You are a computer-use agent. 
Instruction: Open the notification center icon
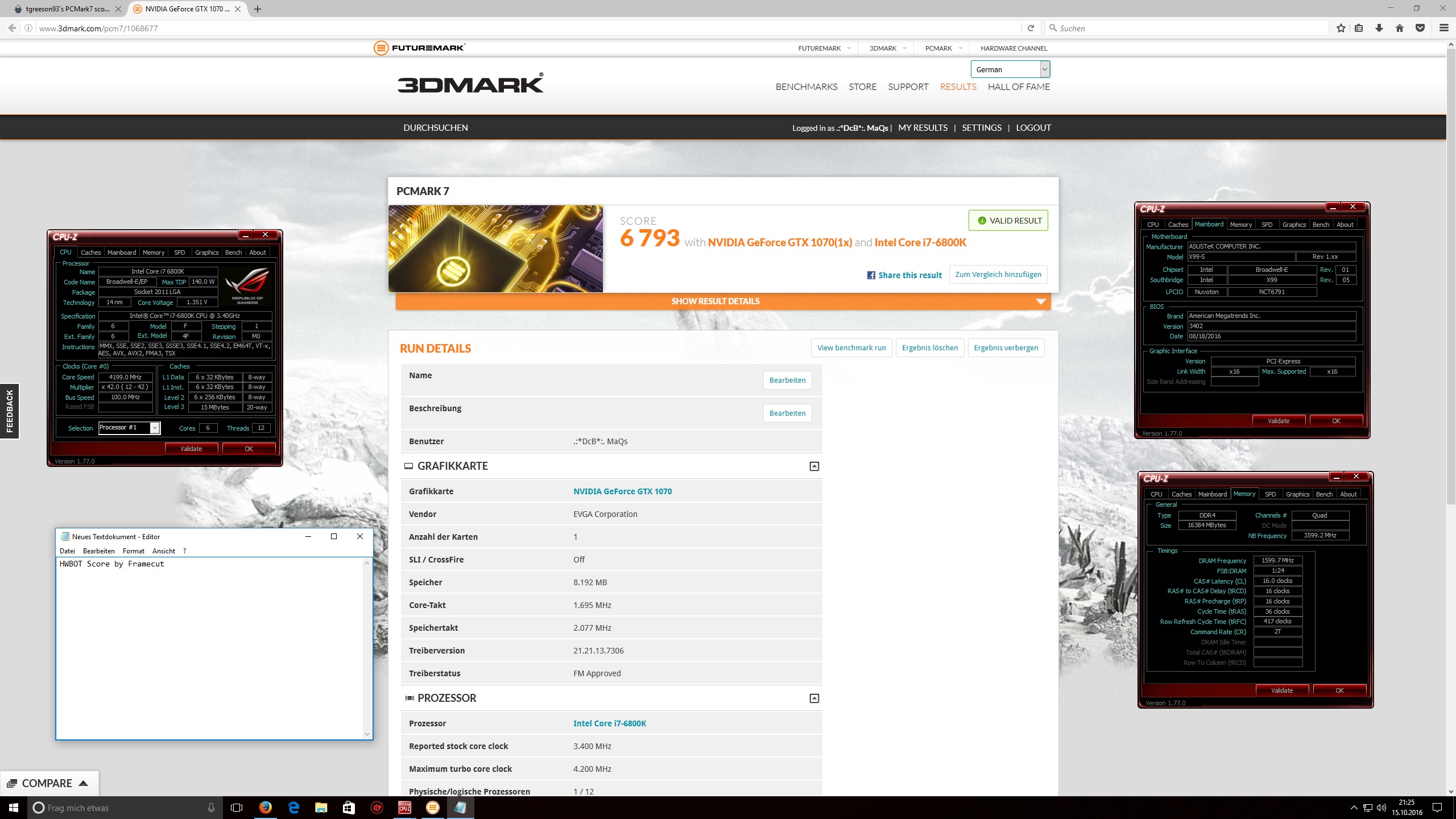[1437, 808]
